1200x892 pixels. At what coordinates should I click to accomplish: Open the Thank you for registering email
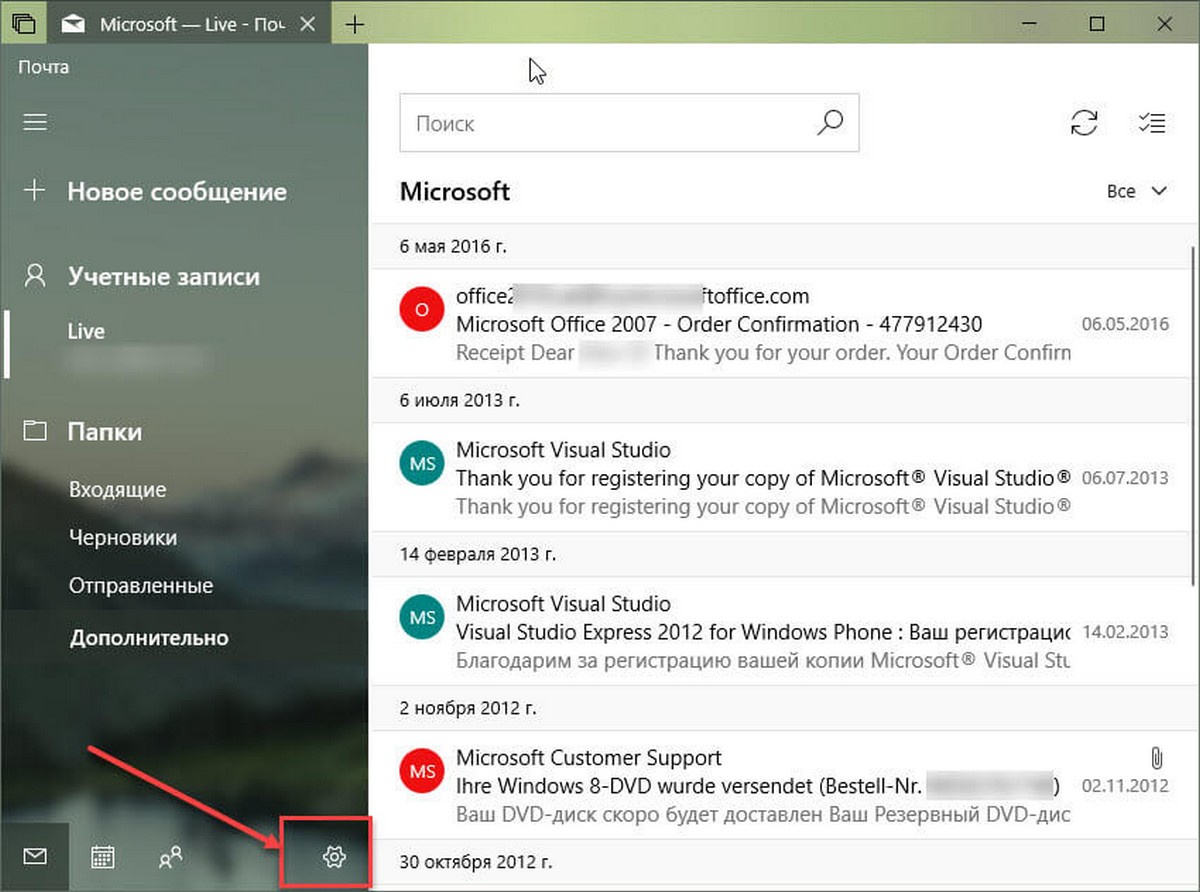(784, 478)
